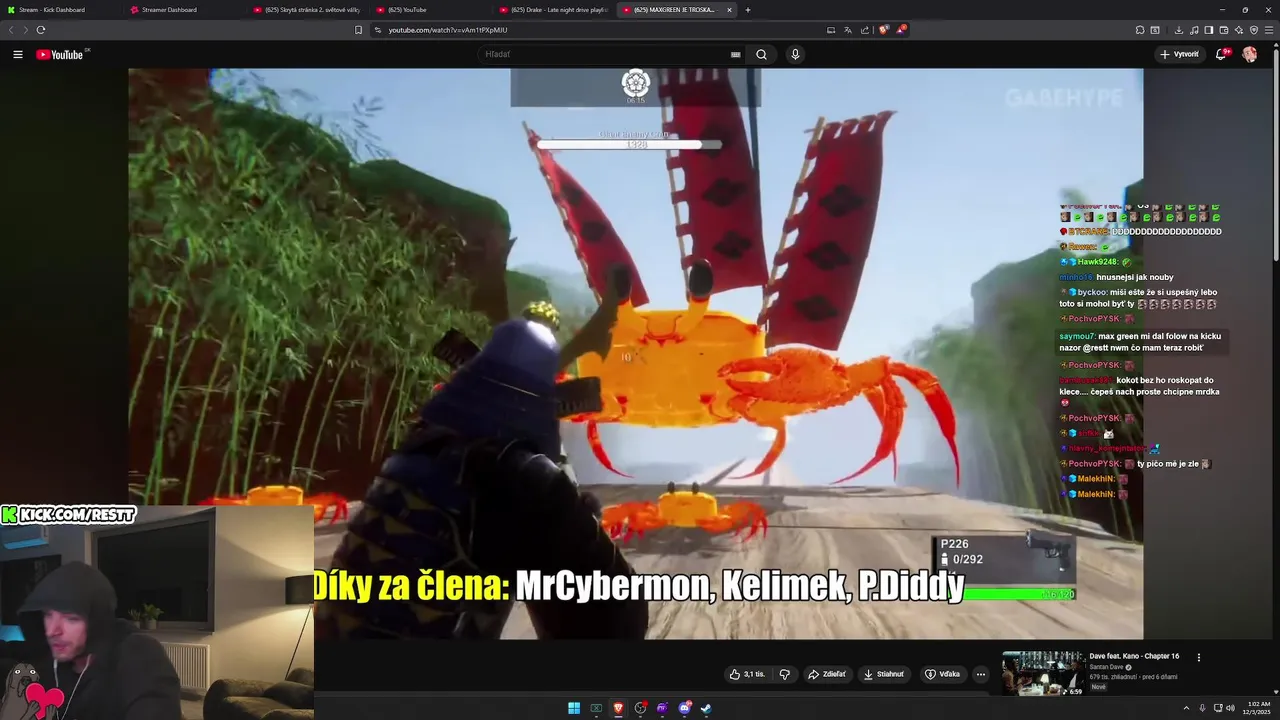Click the Vytvoriť create button
Viewport: 1280px width, 720px height.
tap(1179, 54)
